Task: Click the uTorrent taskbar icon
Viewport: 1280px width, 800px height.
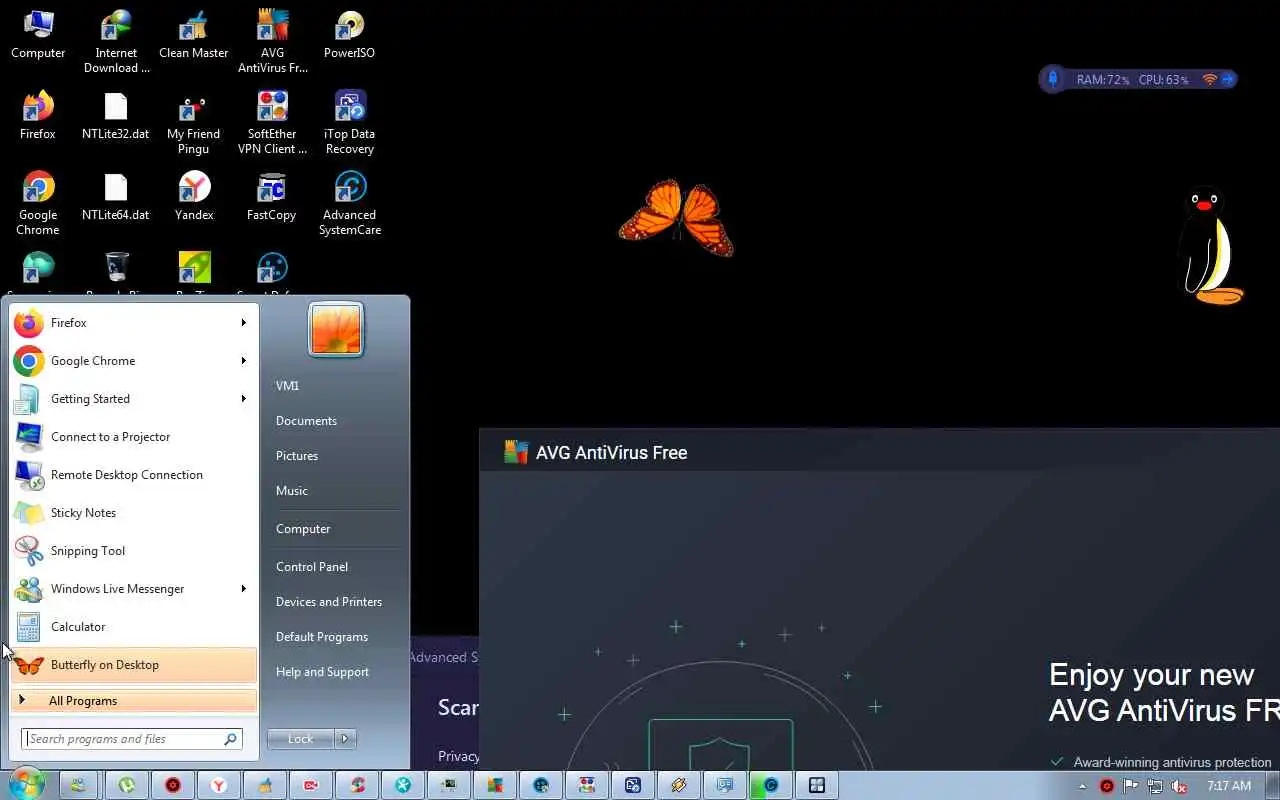Action: (x=127, y=785)
